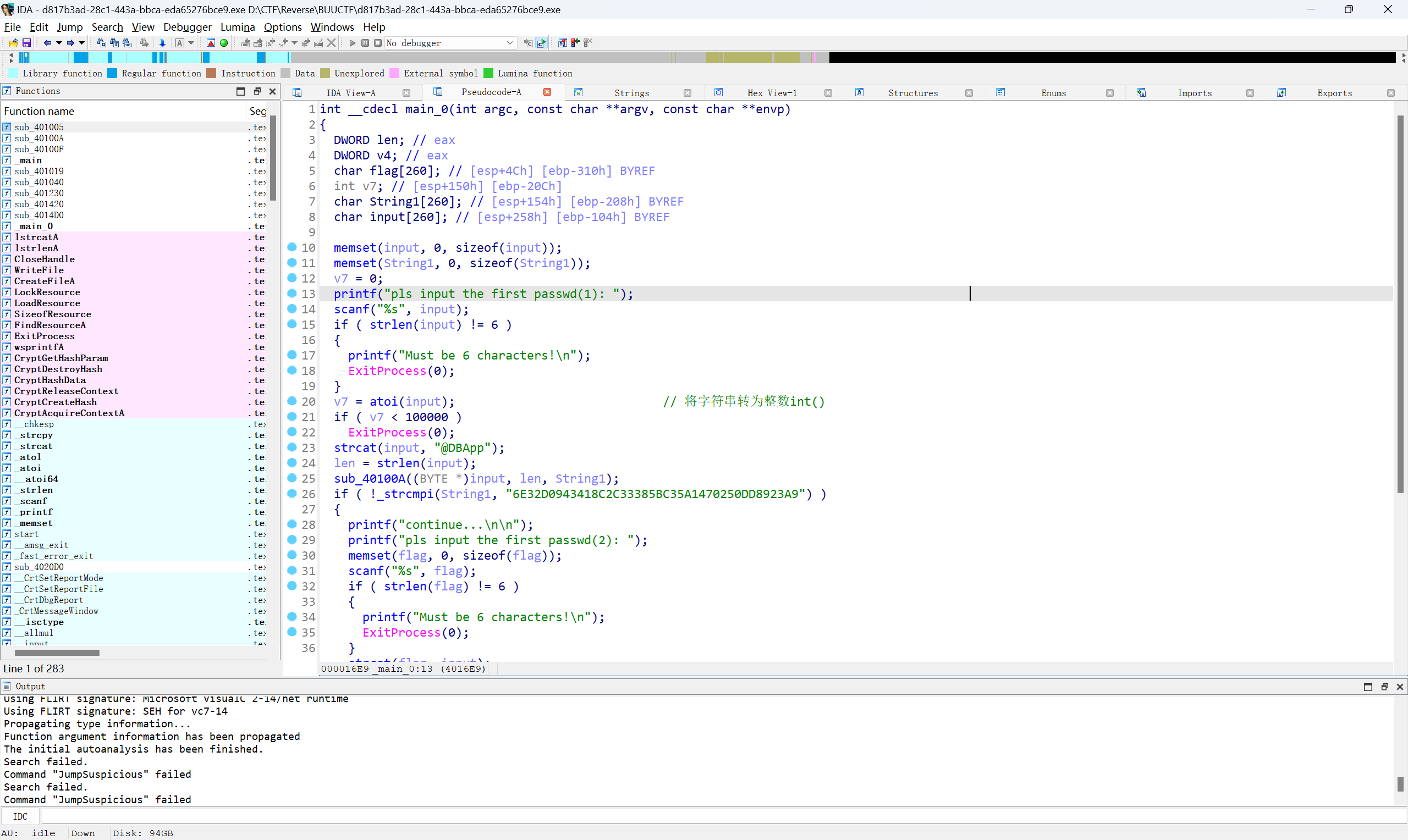Viewport: 1408px width, 840px height.
Task: Click the blue down-arrow jump icon
Action: pyautogui.click(x=162, y=43)
